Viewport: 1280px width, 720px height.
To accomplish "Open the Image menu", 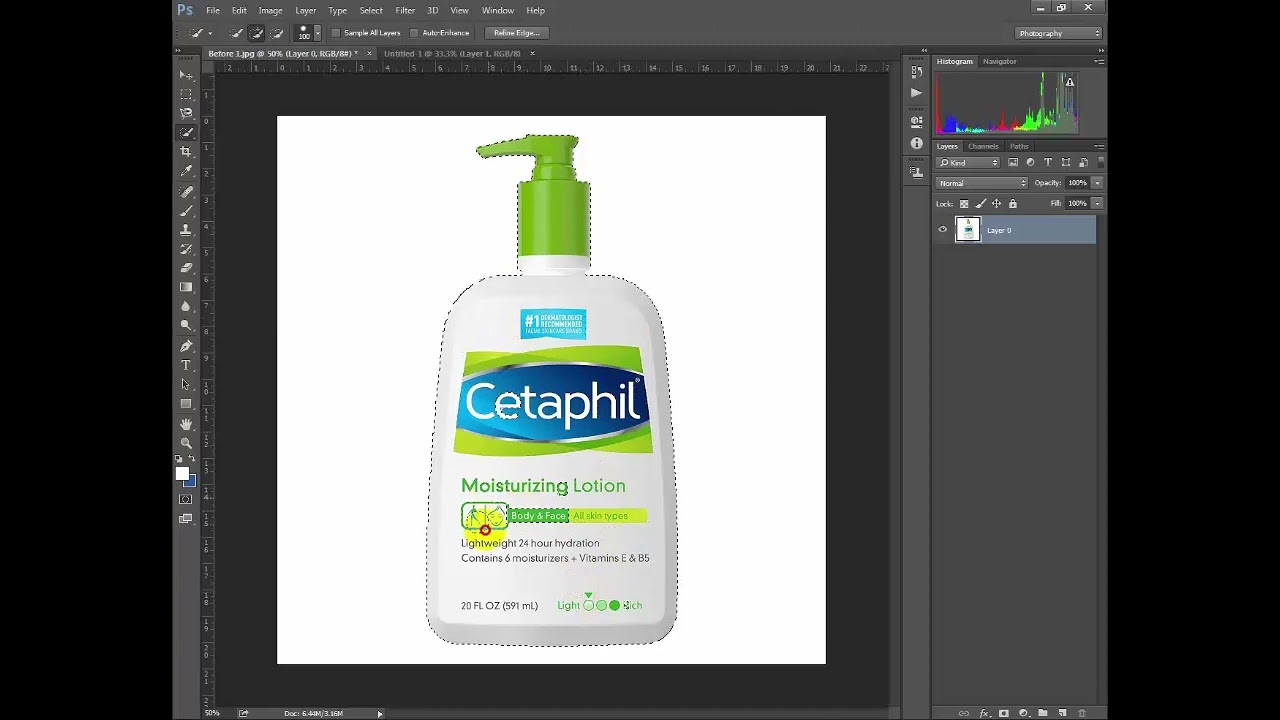I will point(270,10).
